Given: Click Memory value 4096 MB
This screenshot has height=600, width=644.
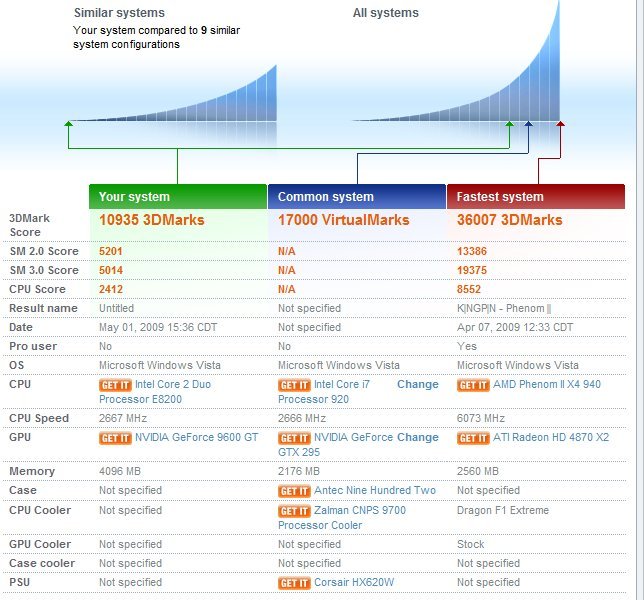Looking at the screenshot, I should 120,471.
